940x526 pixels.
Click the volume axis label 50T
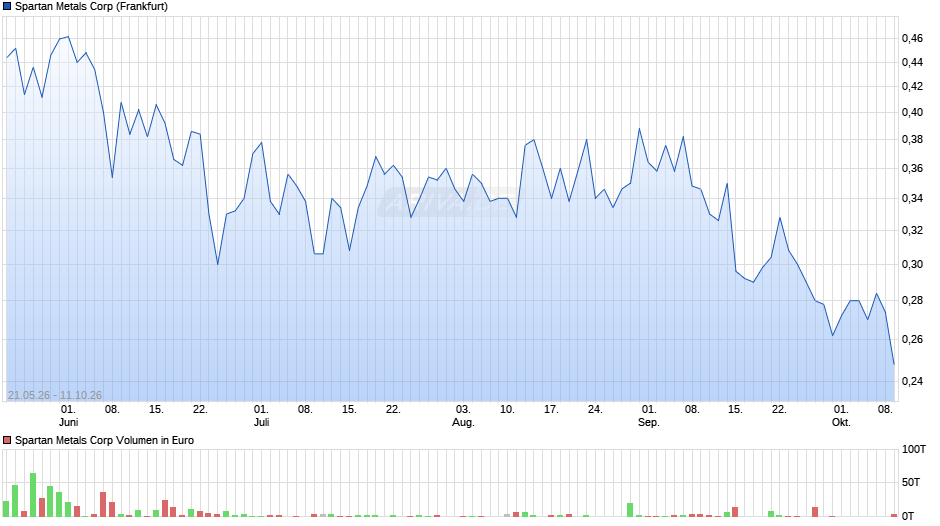[911, 482]
